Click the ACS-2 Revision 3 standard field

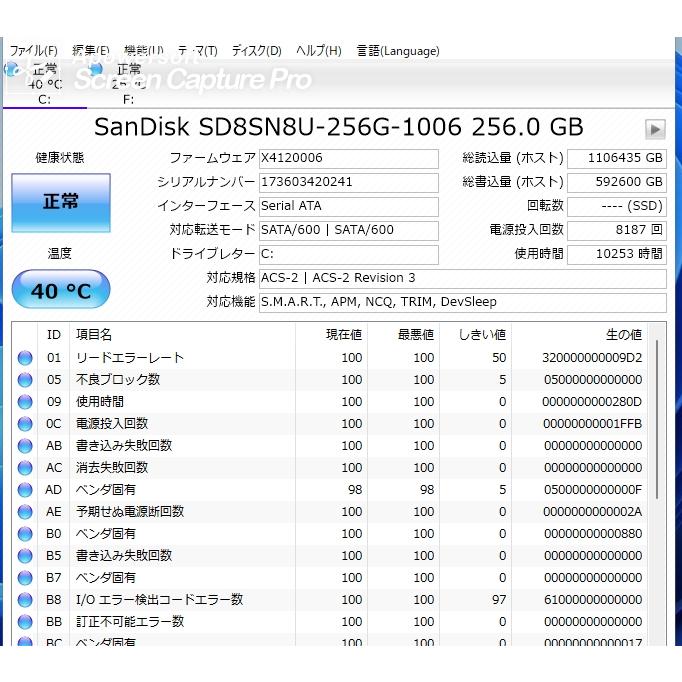463,278
